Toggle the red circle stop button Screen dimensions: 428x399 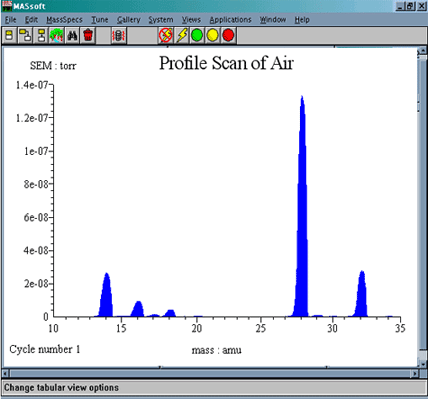(x=228, y=35)
